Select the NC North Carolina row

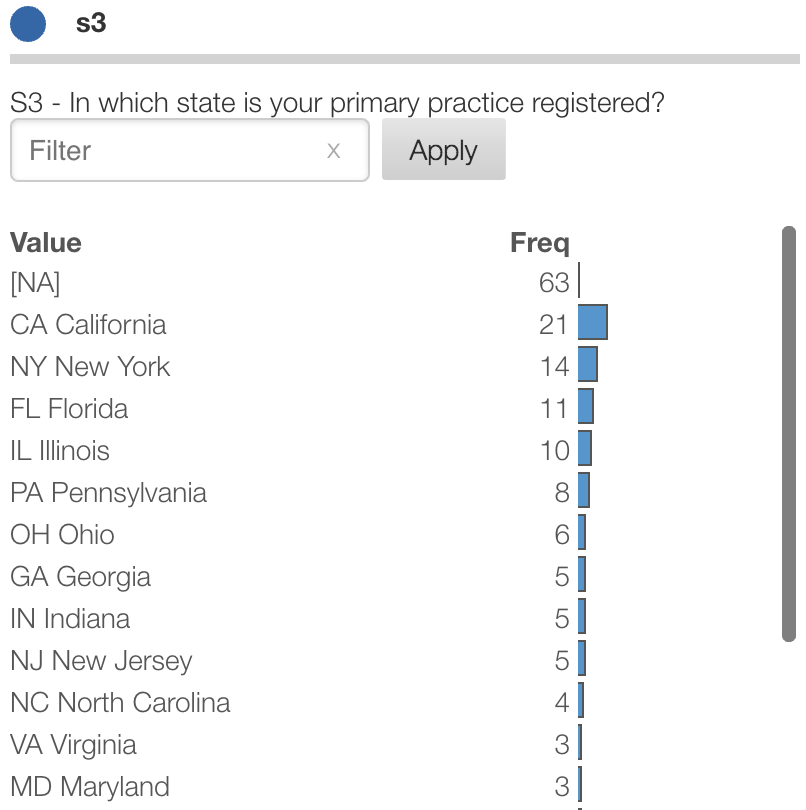[120, 703]
